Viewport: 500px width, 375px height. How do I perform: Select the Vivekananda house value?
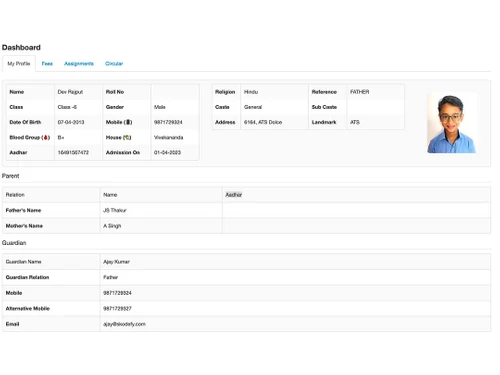click(168, 137)
